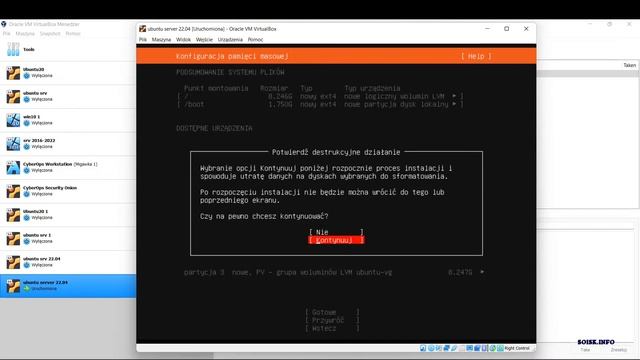Open the Maszyna menu in VirtualBox Manager
The width and height of the screenshot is (640, 360).
(25, 33)
